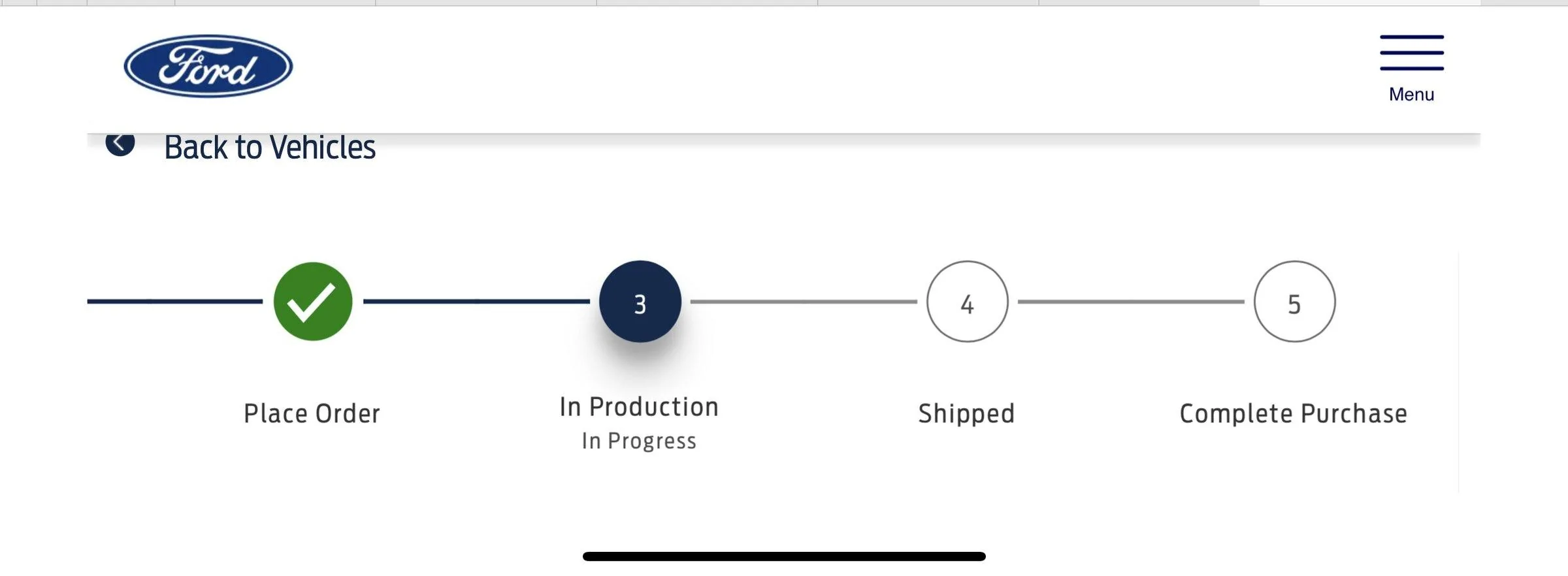
Task: Click the In Production step label
Action: tap(640, 407)
